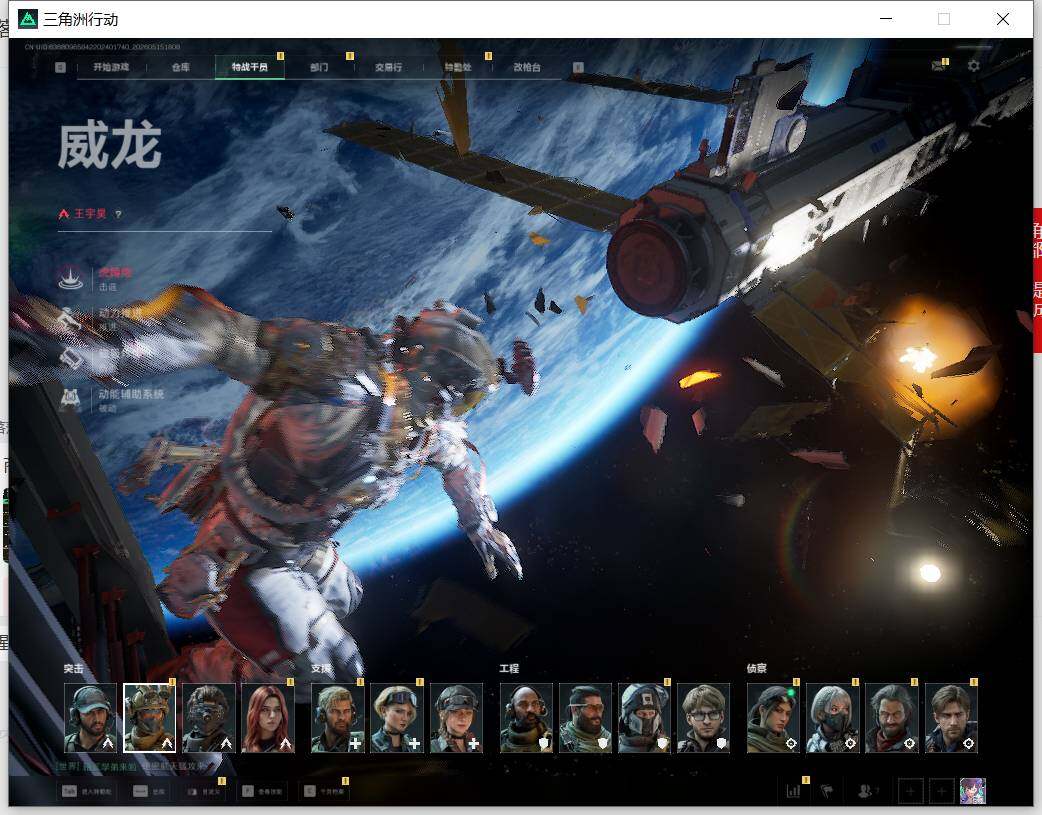Open the friends list icon

coord(867,791)
